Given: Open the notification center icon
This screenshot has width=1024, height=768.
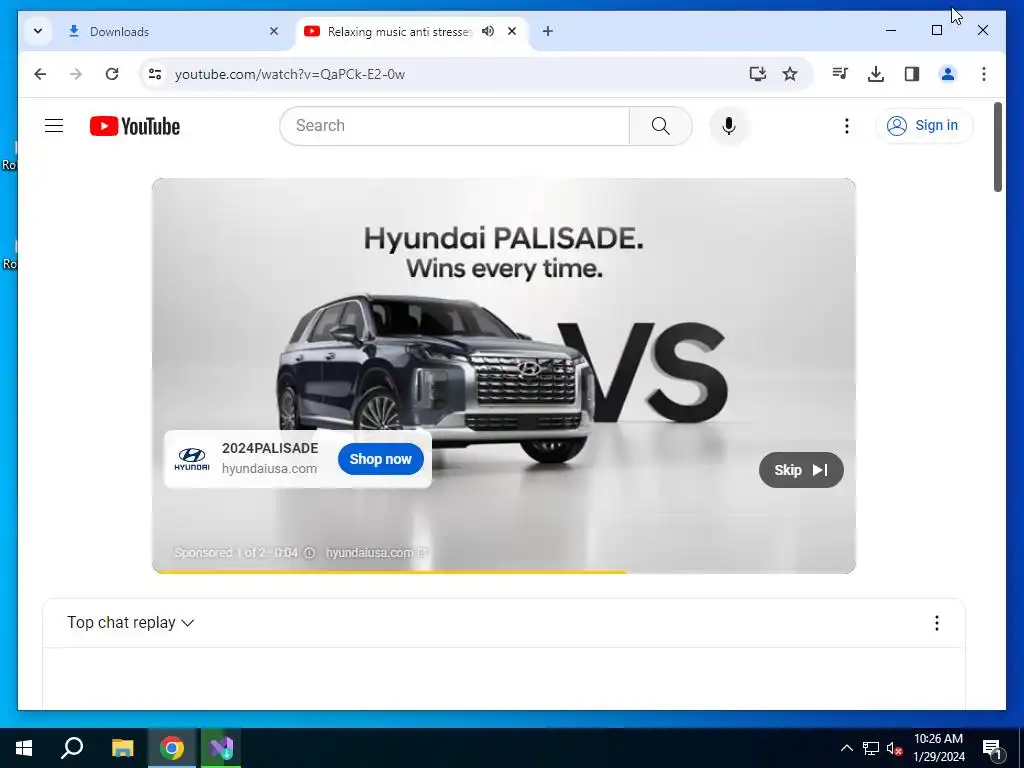Looking at the screenshot, I should (992, 748).
